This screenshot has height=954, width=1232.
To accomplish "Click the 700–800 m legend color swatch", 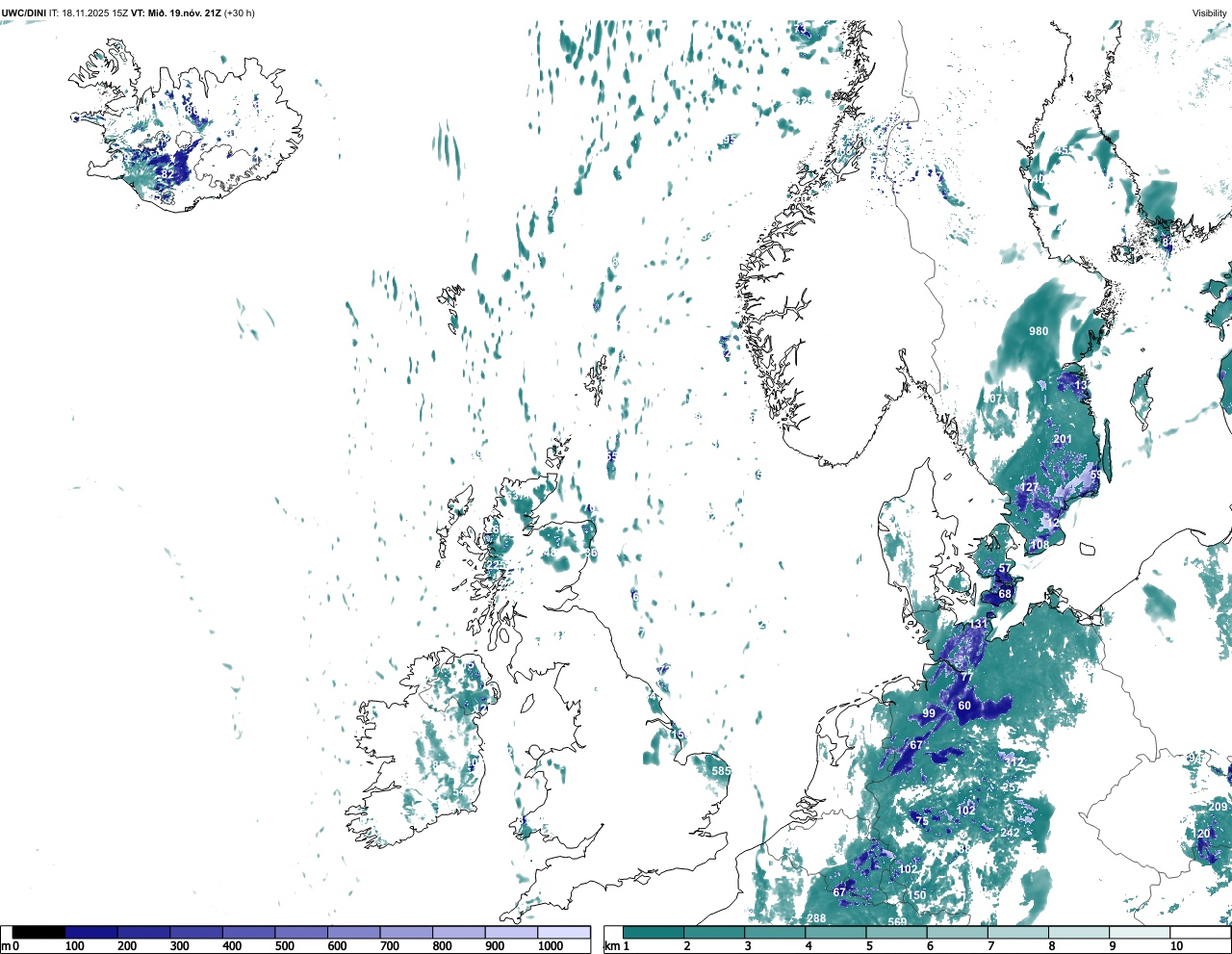I will coord(406,932).
